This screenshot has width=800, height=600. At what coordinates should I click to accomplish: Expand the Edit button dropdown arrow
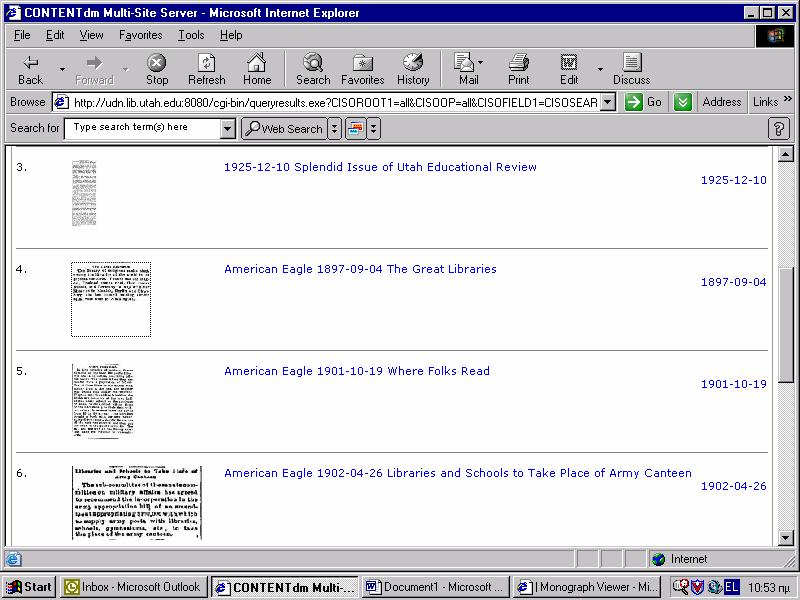click(x=600, y=70)
